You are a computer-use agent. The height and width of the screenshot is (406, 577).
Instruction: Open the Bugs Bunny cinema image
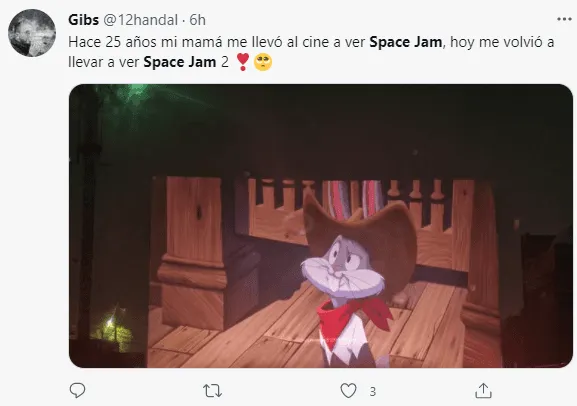click(321, 226)
